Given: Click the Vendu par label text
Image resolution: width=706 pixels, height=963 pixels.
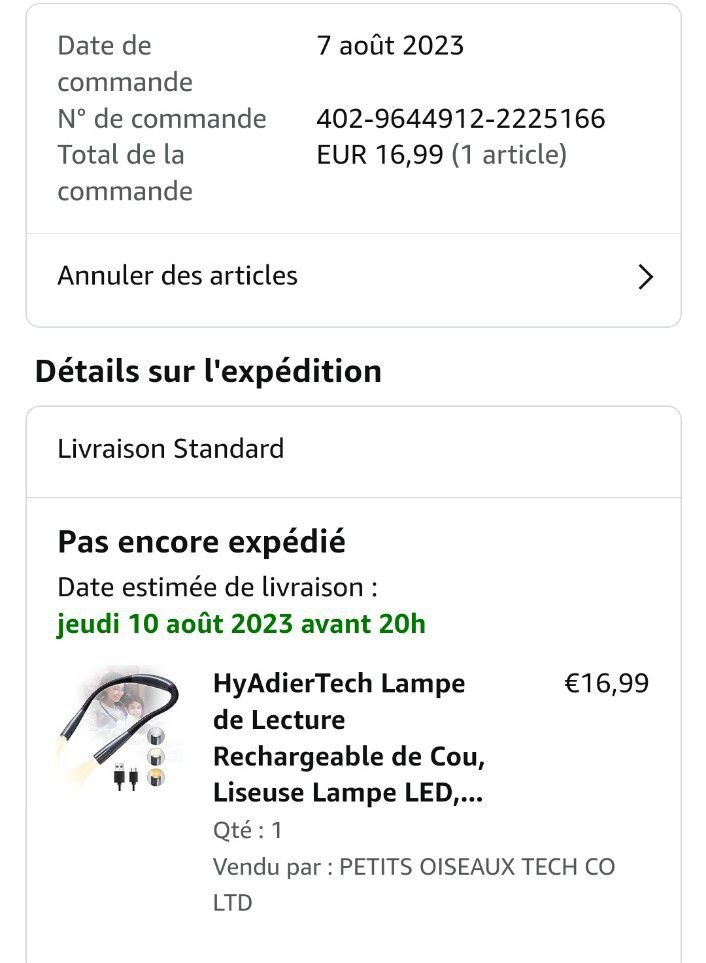Looking at the screenshot, I should coord(272,867).
